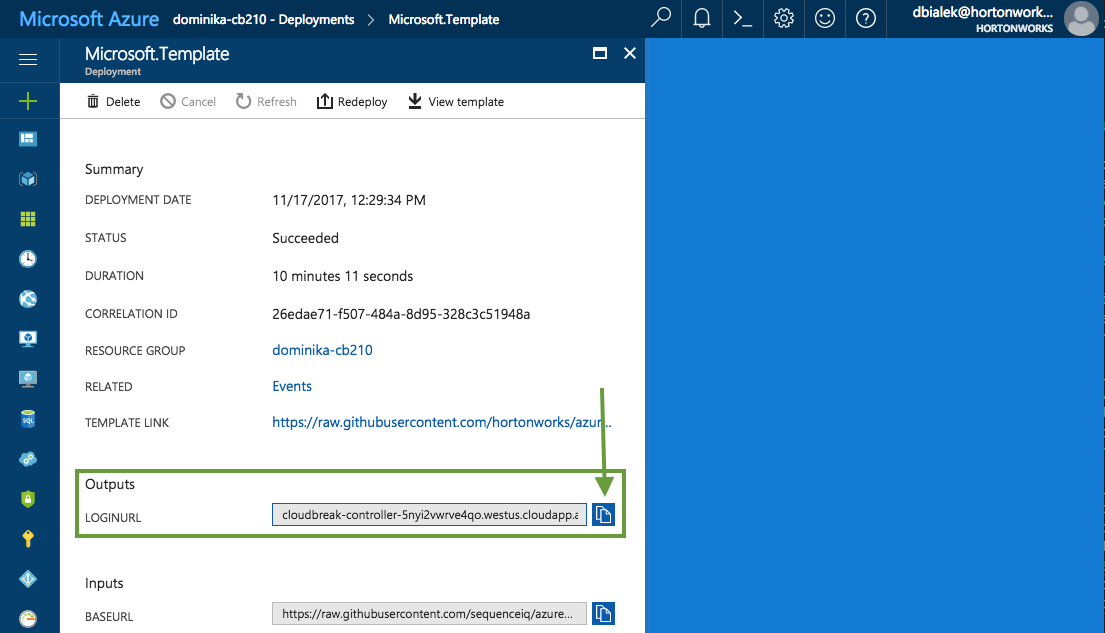Open the Dashboard icon in the sidebar

[28, 139]
